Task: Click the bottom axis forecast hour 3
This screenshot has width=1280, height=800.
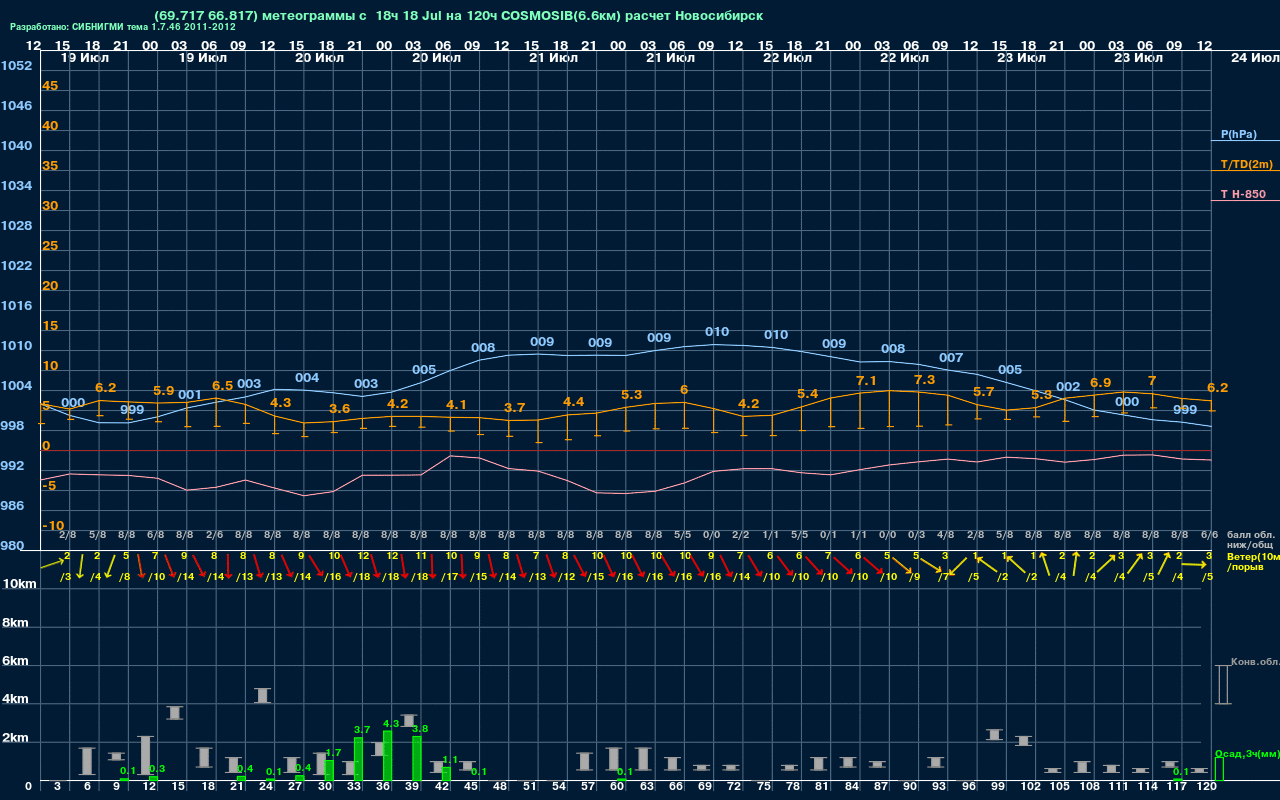Action: pos(57,787)
